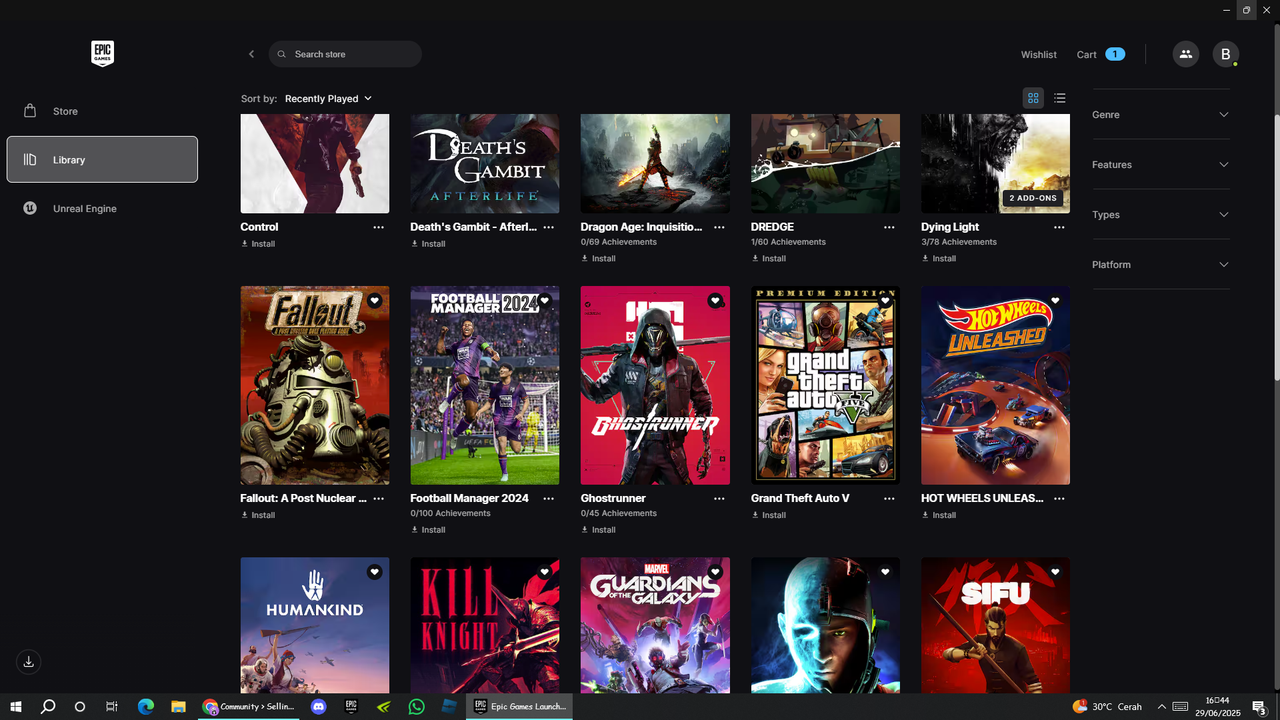Click the Dying Light 3/78 Achievements text
This screenshot has height=720, width=1280.
(958, 242)
